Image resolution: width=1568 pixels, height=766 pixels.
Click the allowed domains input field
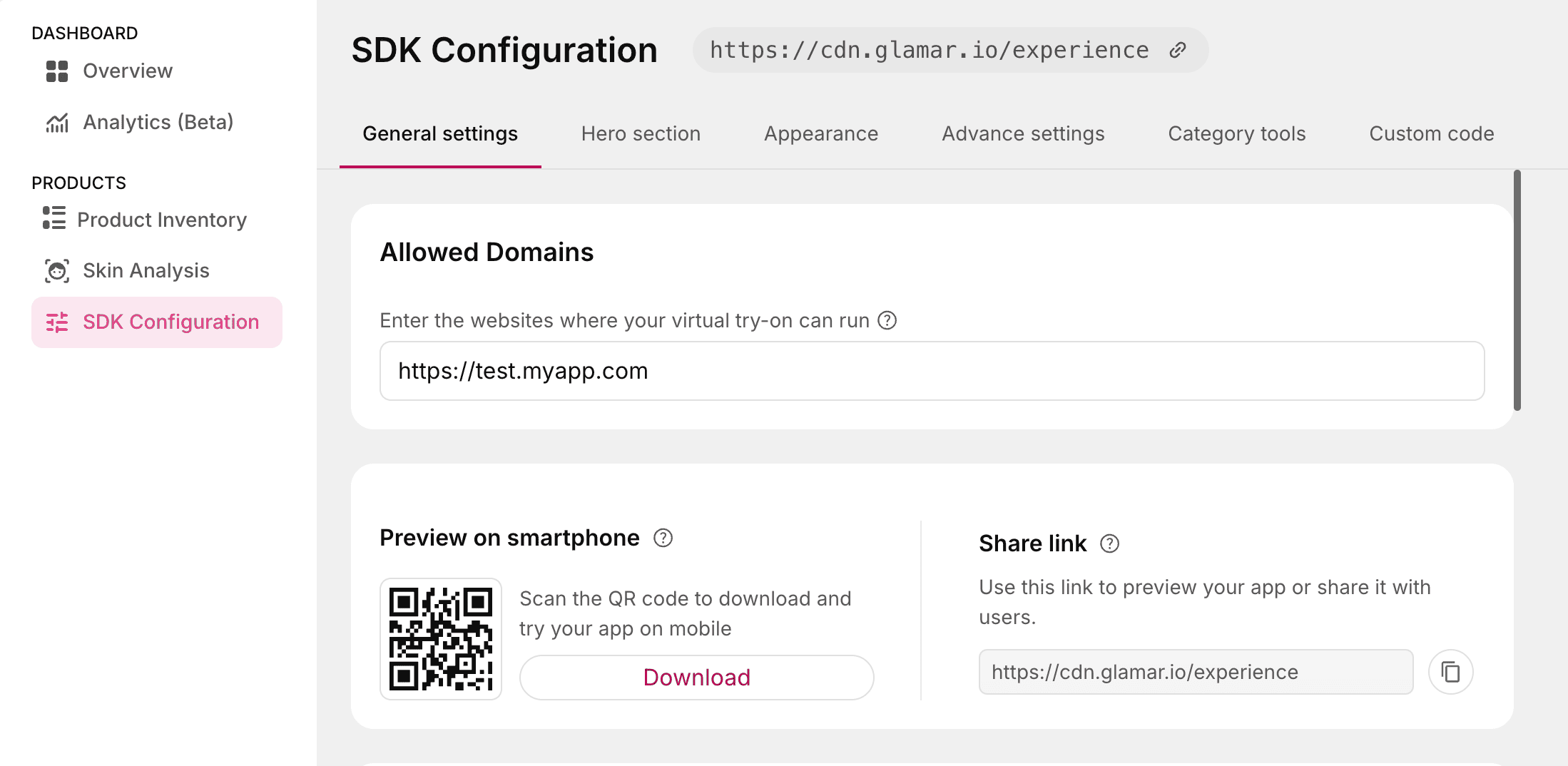click(932, 371)
